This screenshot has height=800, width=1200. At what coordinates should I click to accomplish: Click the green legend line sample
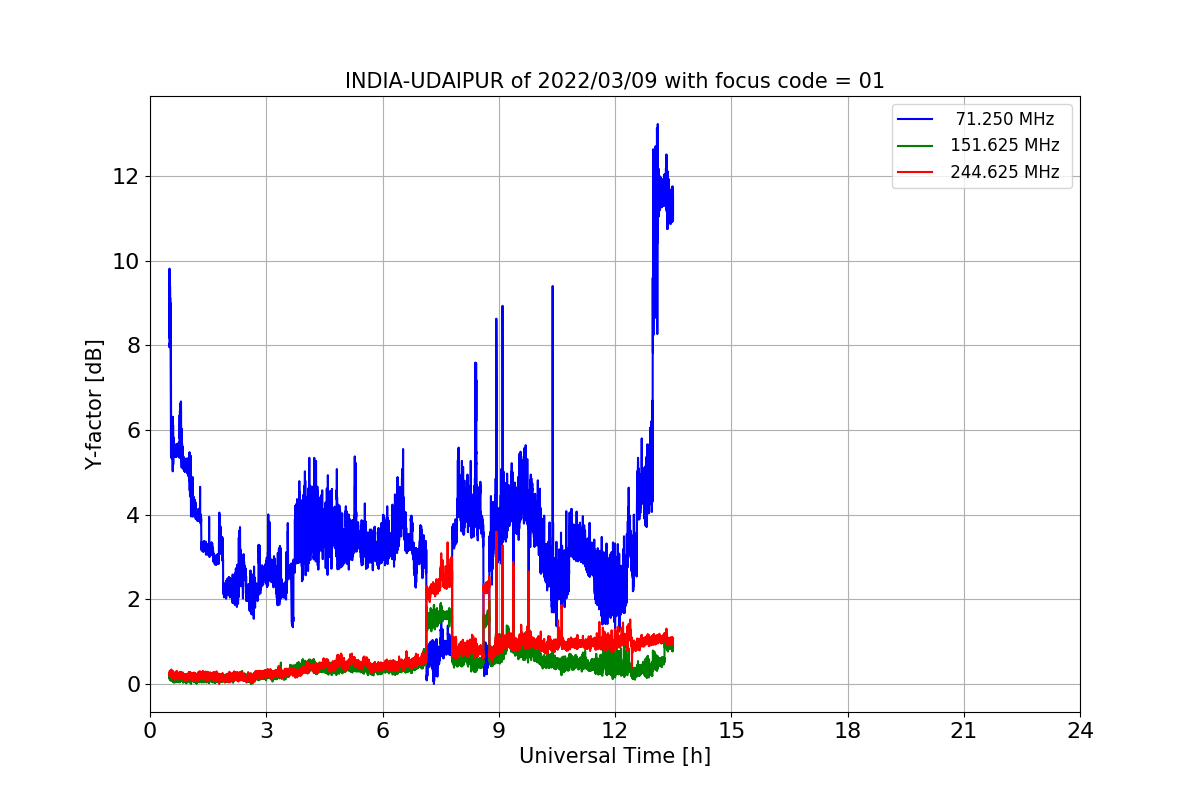916,145
